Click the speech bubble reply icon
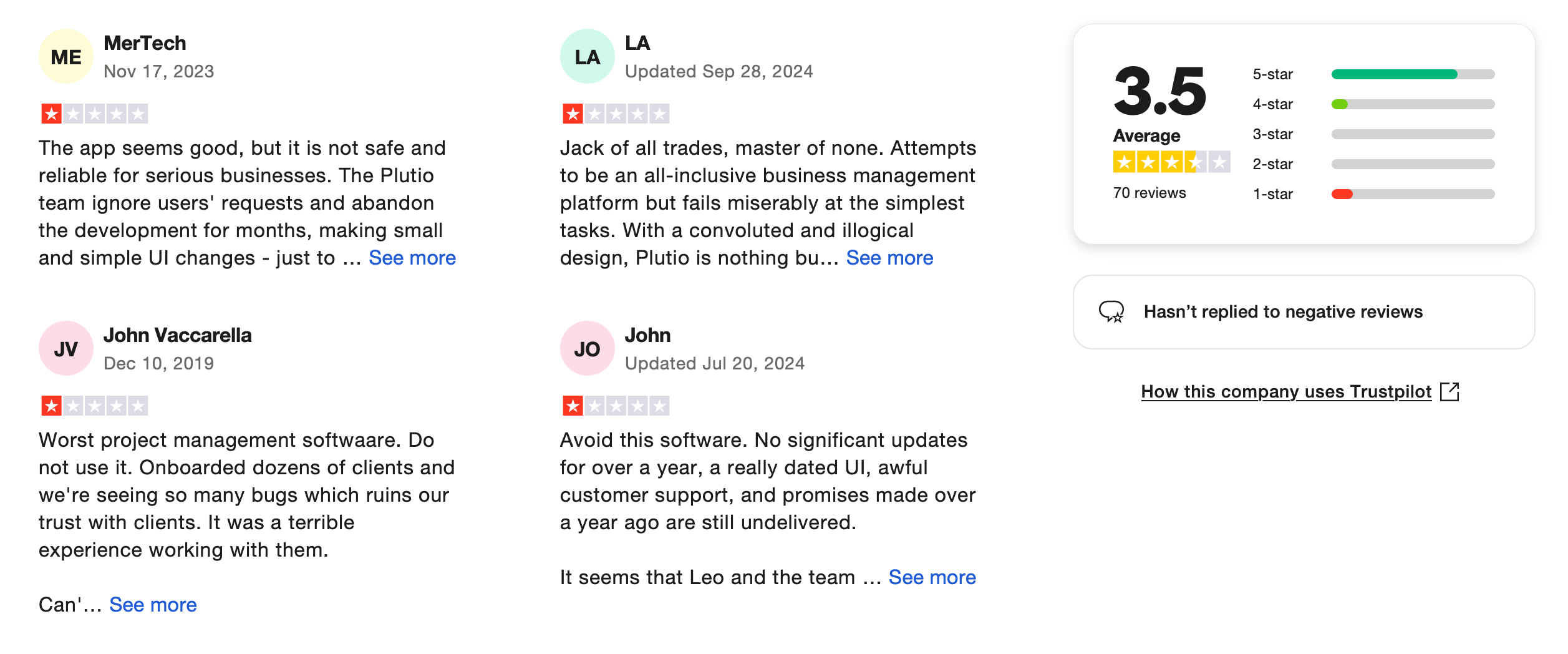The height and width of the screenshot is (654, 1568). point(1111,311)
